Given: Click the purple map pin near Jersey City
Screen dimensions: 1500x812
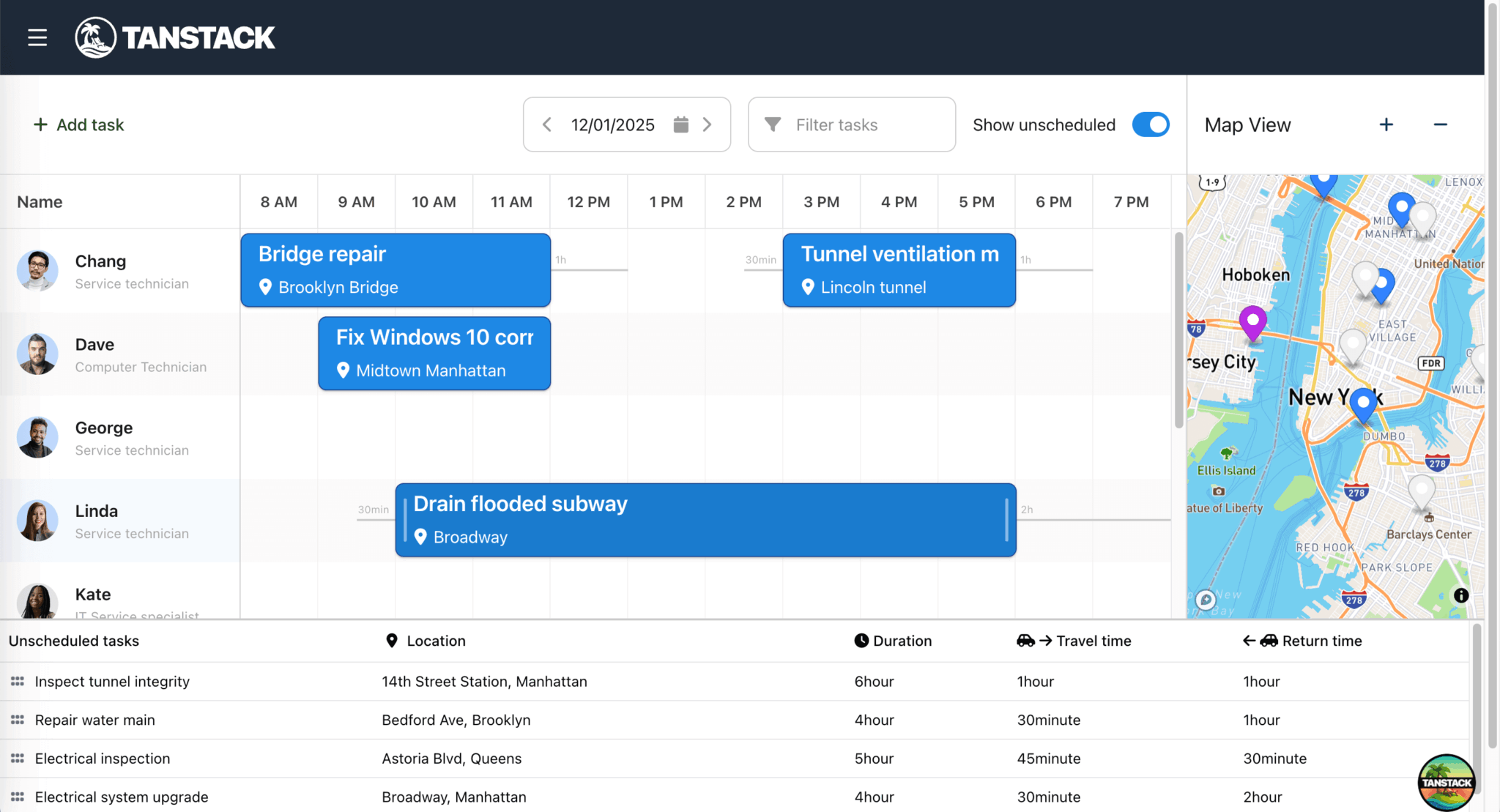Looking at the screenshot, I should (x=1252, y=322).
